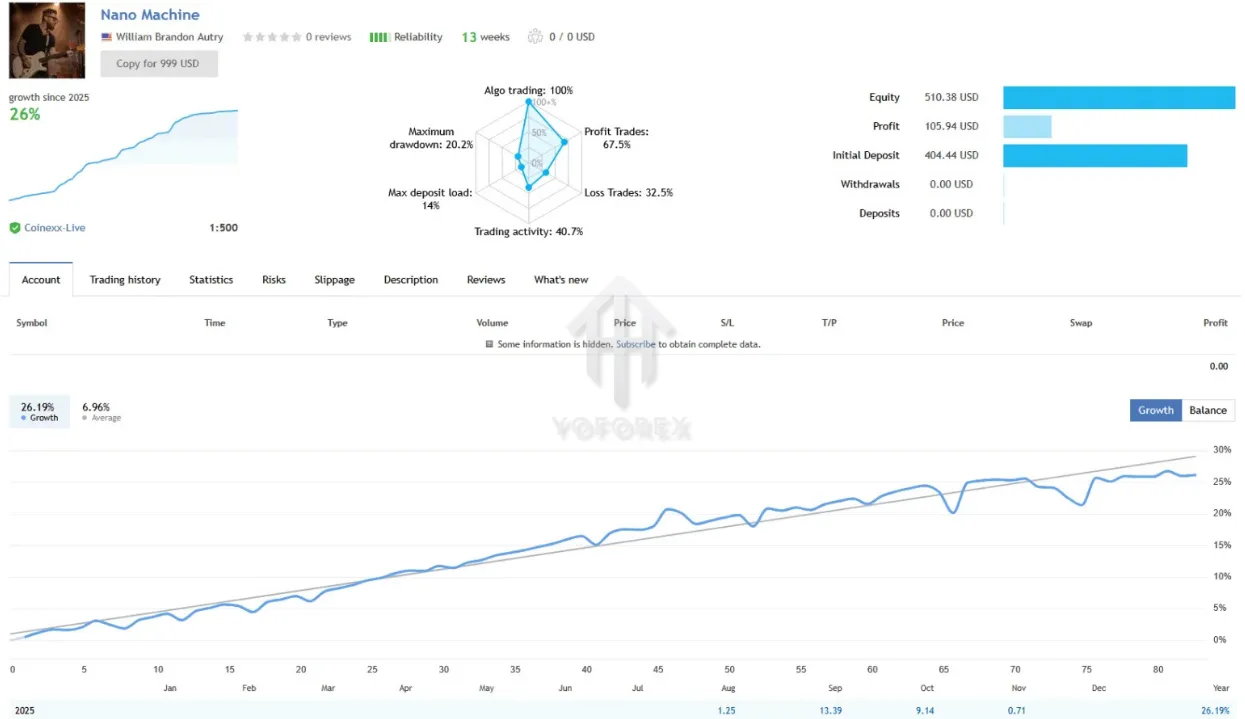
Task: Click the green verified shield by Coinexx-Live
Action: 15,228
